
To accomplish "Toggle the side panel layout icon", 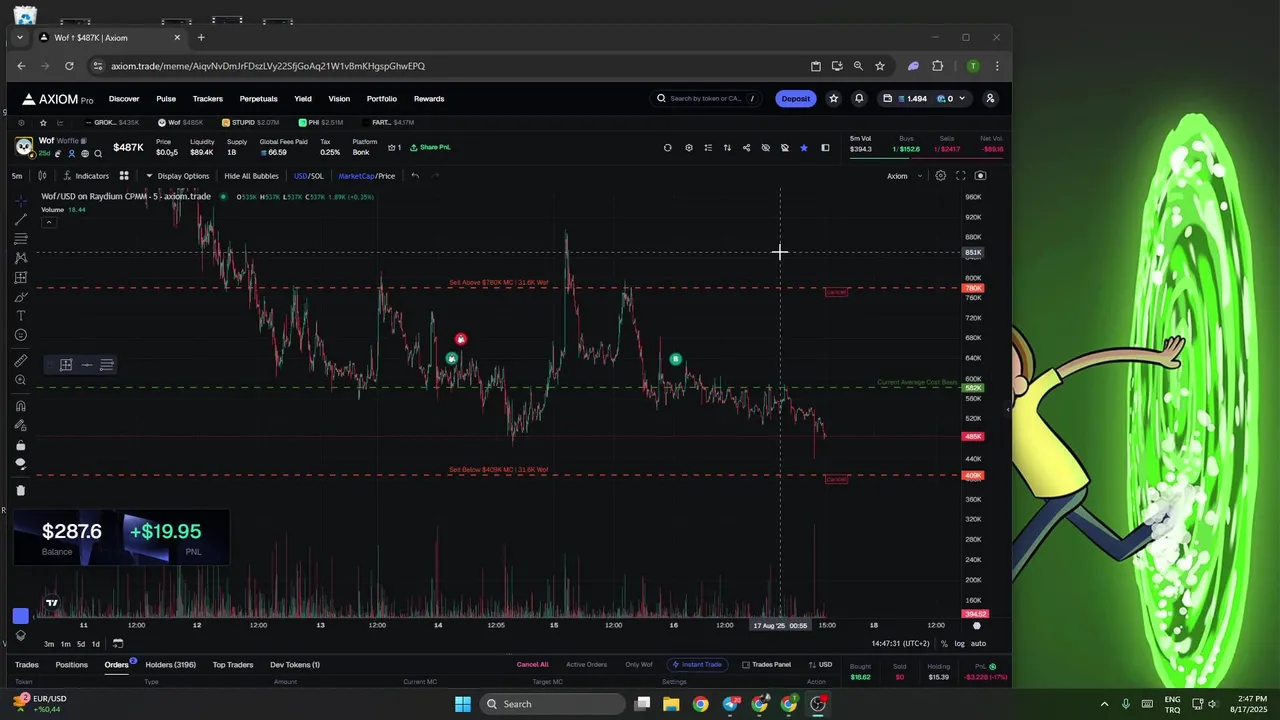I will click(x=825, y=148).
